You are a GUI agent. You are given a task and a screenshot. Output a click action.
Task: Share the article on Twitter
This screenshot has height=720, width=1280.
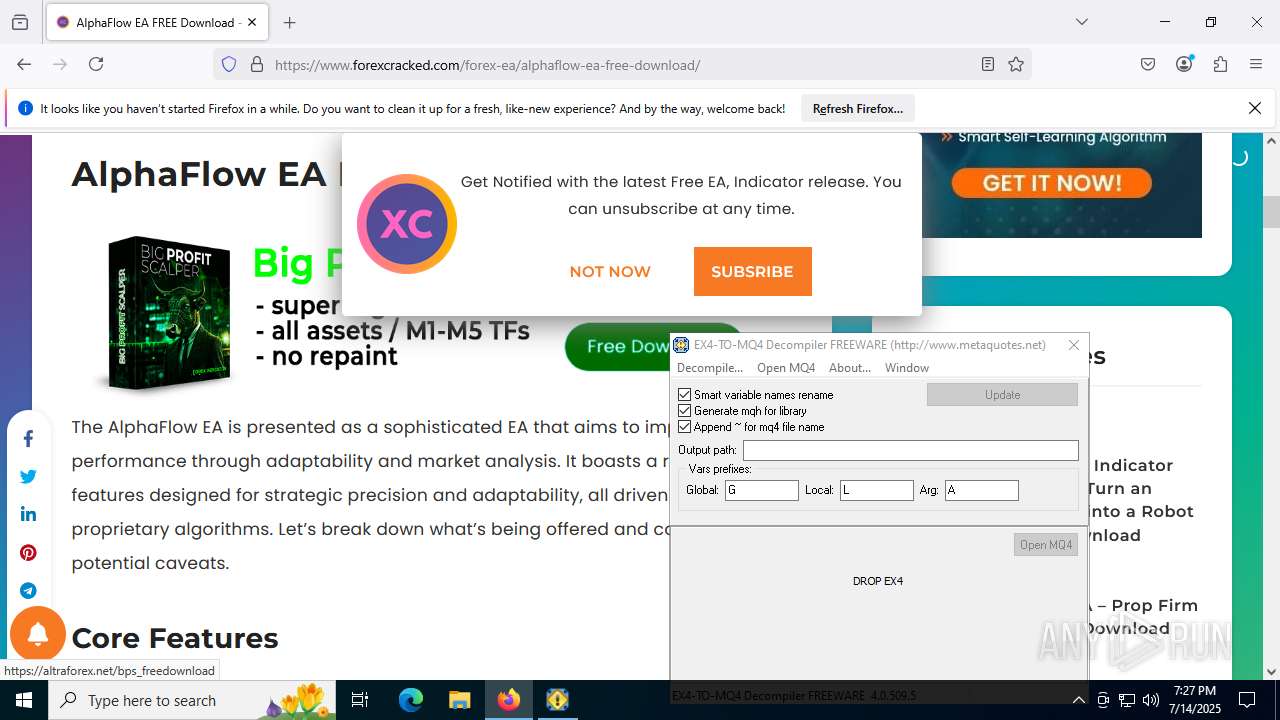coord(28,476)
